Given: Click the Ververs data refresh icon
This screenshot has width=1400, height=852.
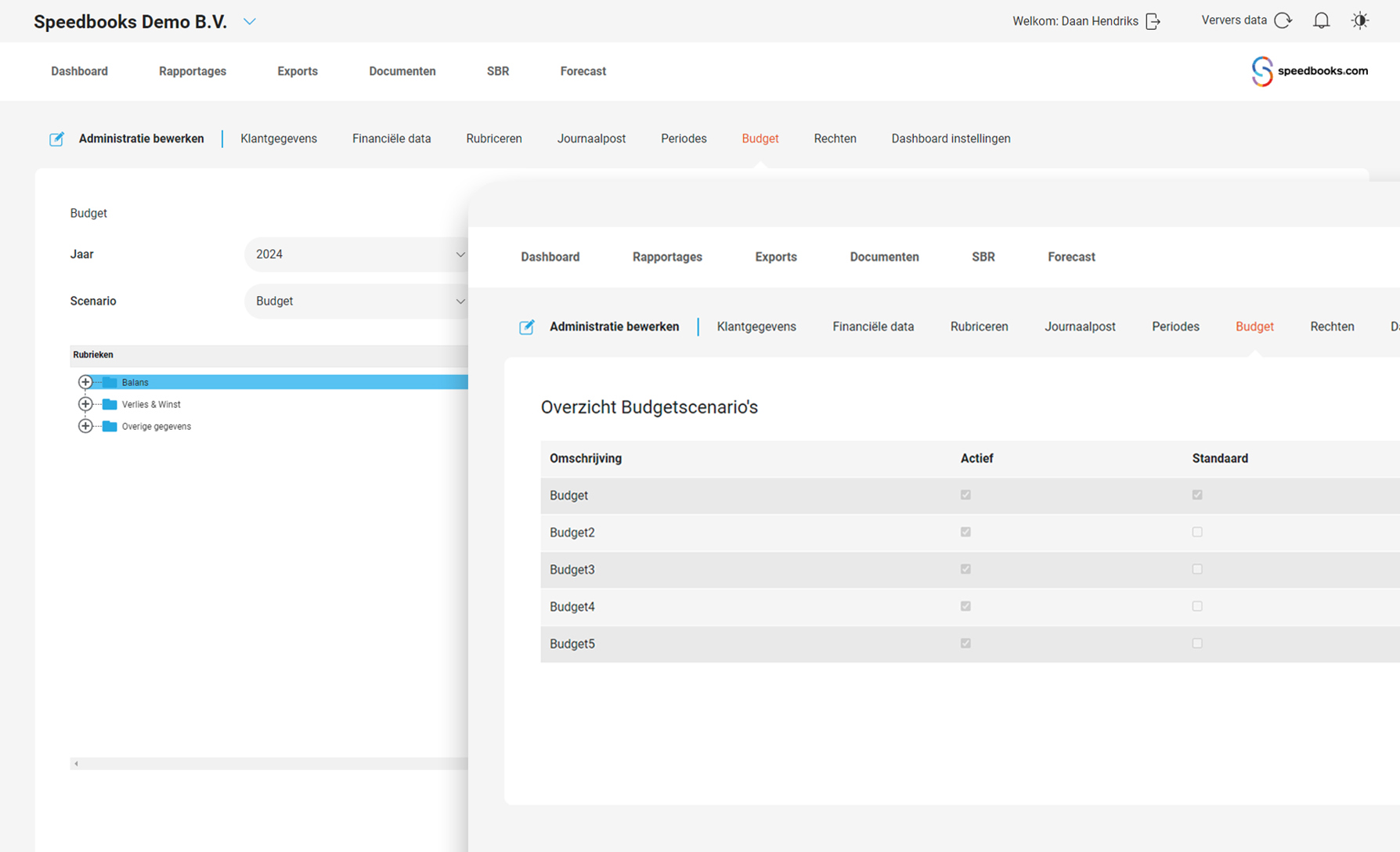Looking at the screenshot, I should [x=1283, y=20].
